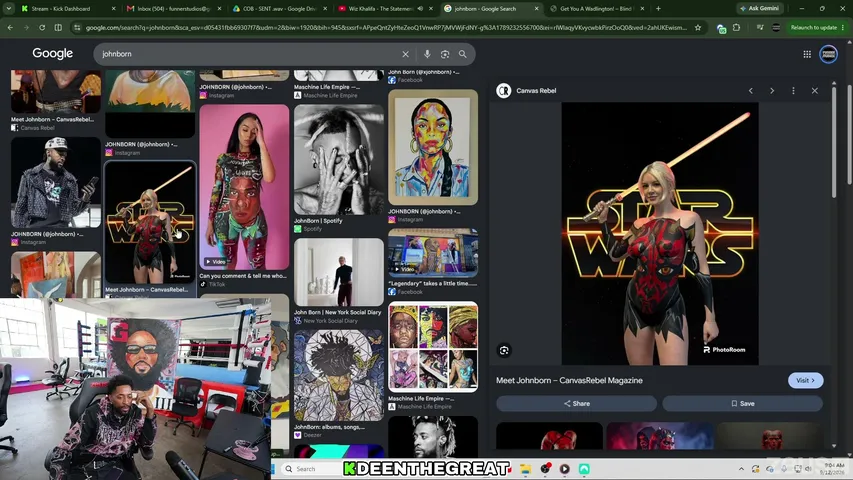Click the Ask Gemini button

tap(759, 9)
